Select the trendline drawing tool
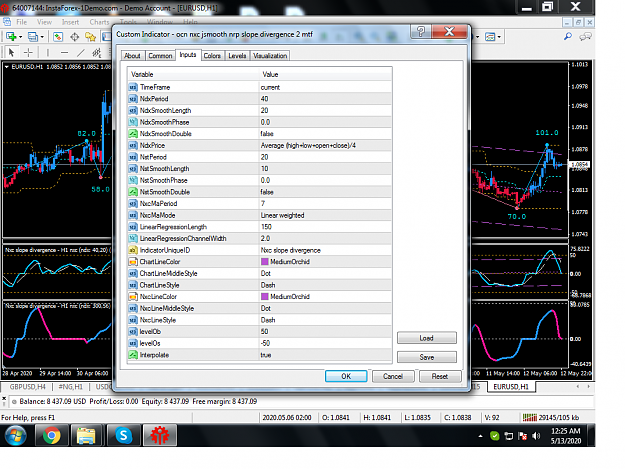 tap(81, 52)
